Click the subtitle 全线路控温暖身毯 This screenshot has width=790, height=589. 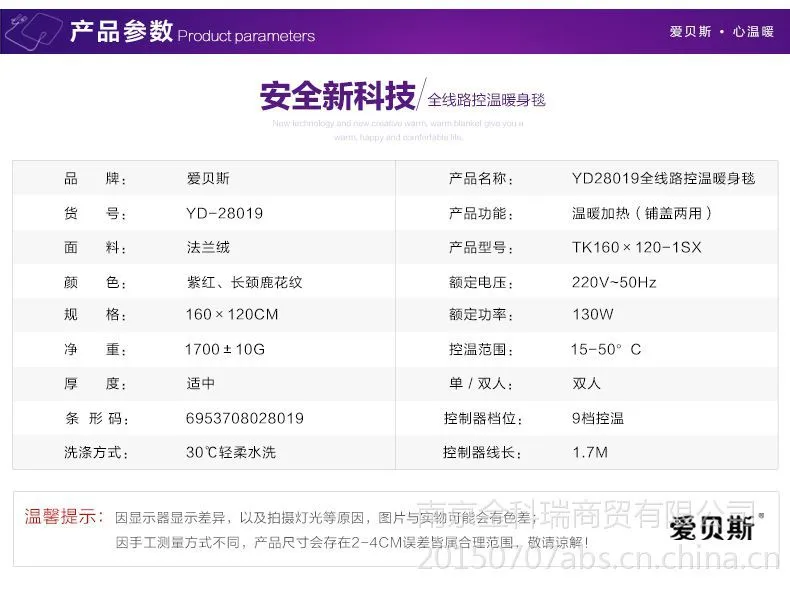[486, 100]
